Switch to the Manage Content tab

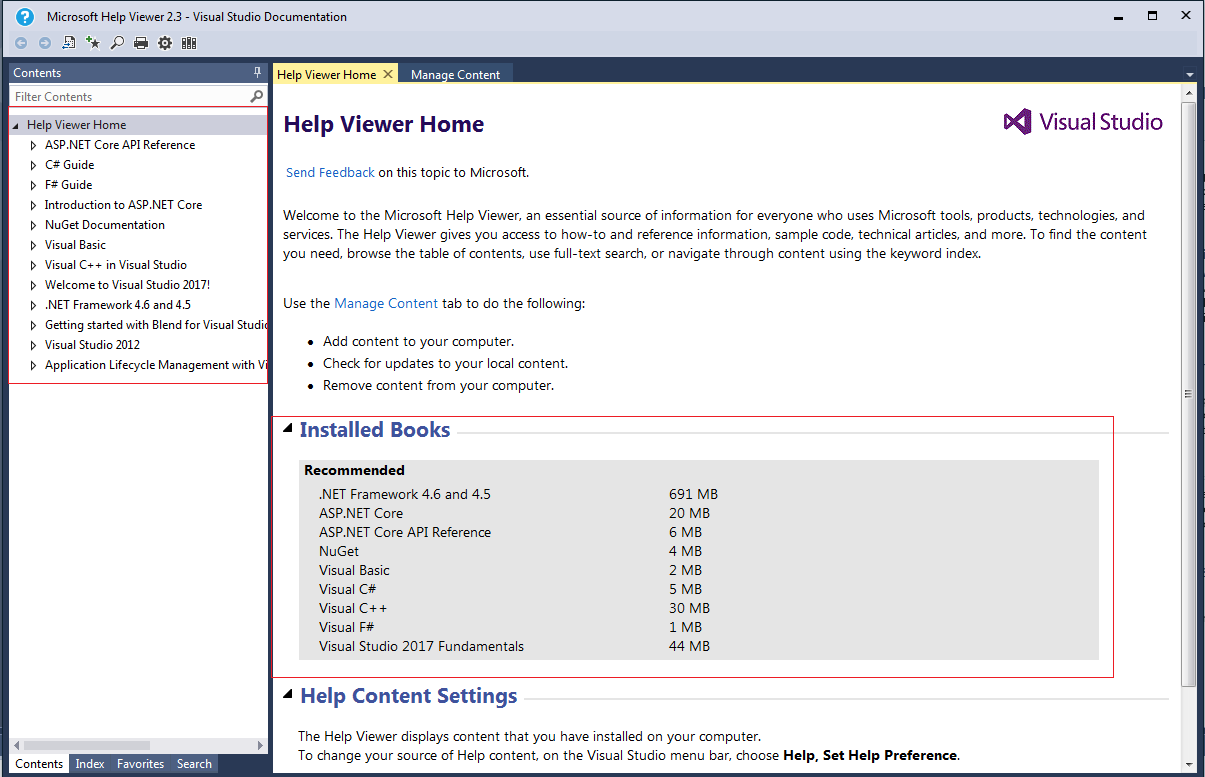pyautogui.click(x=455, y=74)
